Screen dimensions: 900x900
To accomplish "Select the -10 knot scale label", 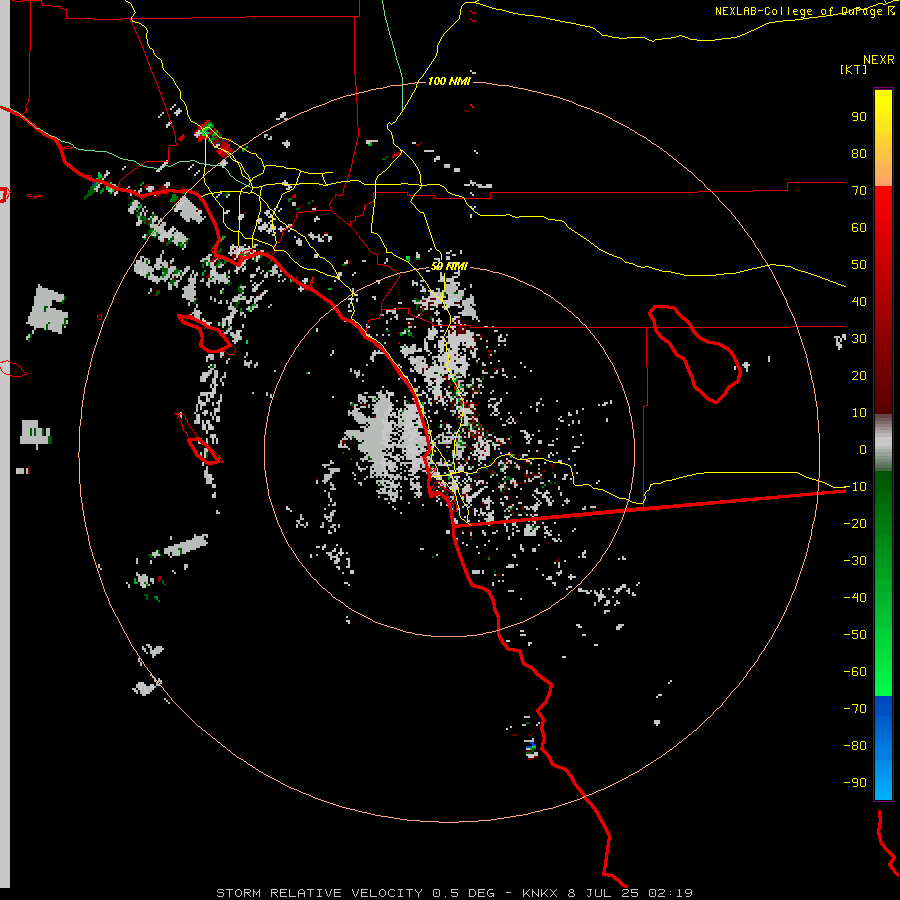I will [x=855, y=487].
